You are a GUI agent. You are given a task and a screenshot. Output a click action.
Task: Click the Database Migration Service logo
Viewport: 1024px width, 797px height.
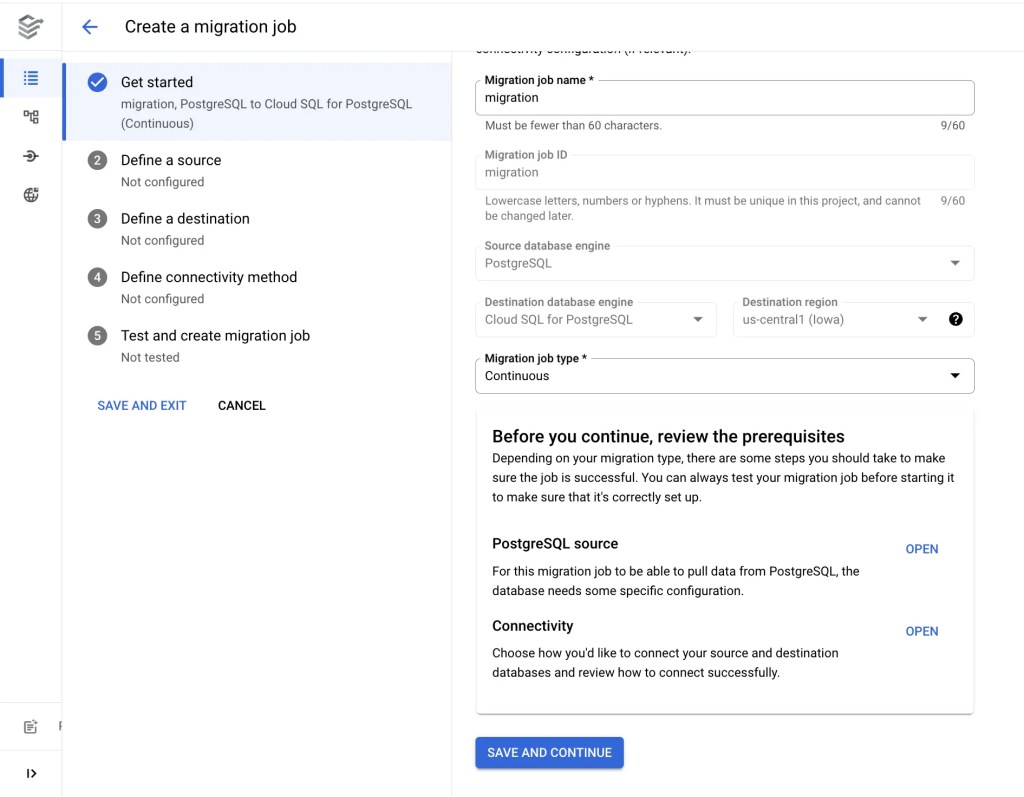tap(30, 26)
